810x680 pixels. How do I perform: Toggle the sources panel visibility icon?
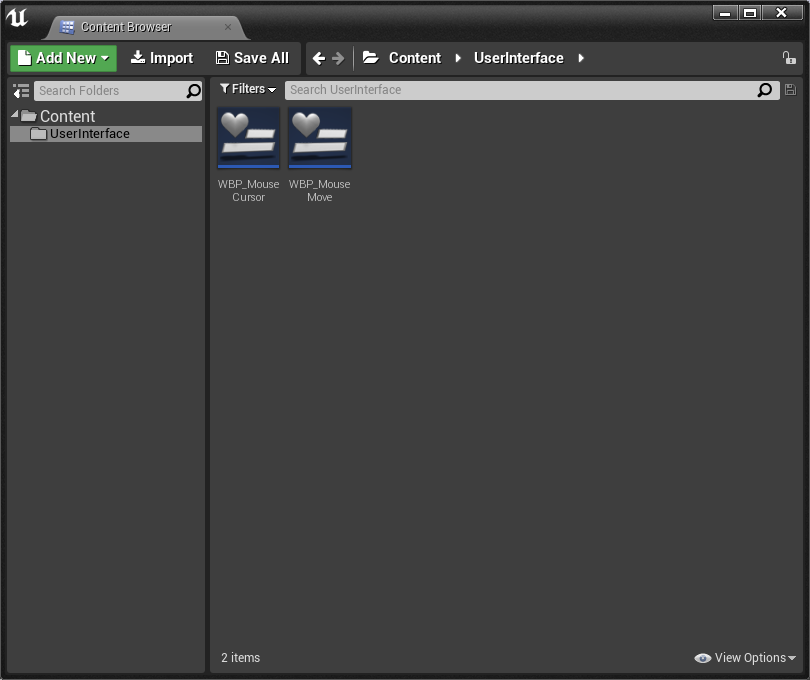[21, 91]
